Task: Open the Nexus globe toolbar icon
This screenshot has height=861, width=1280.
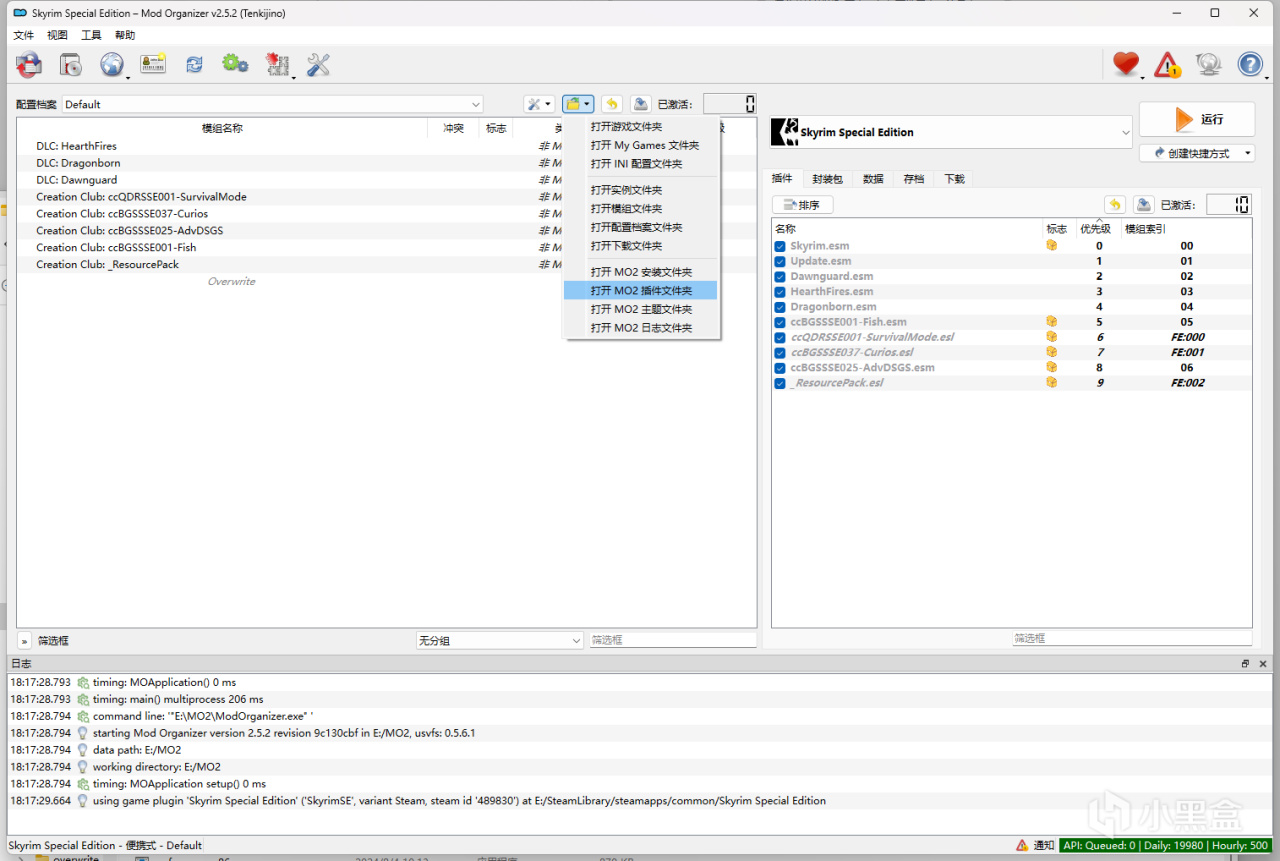Action: (x=111, y=65)
